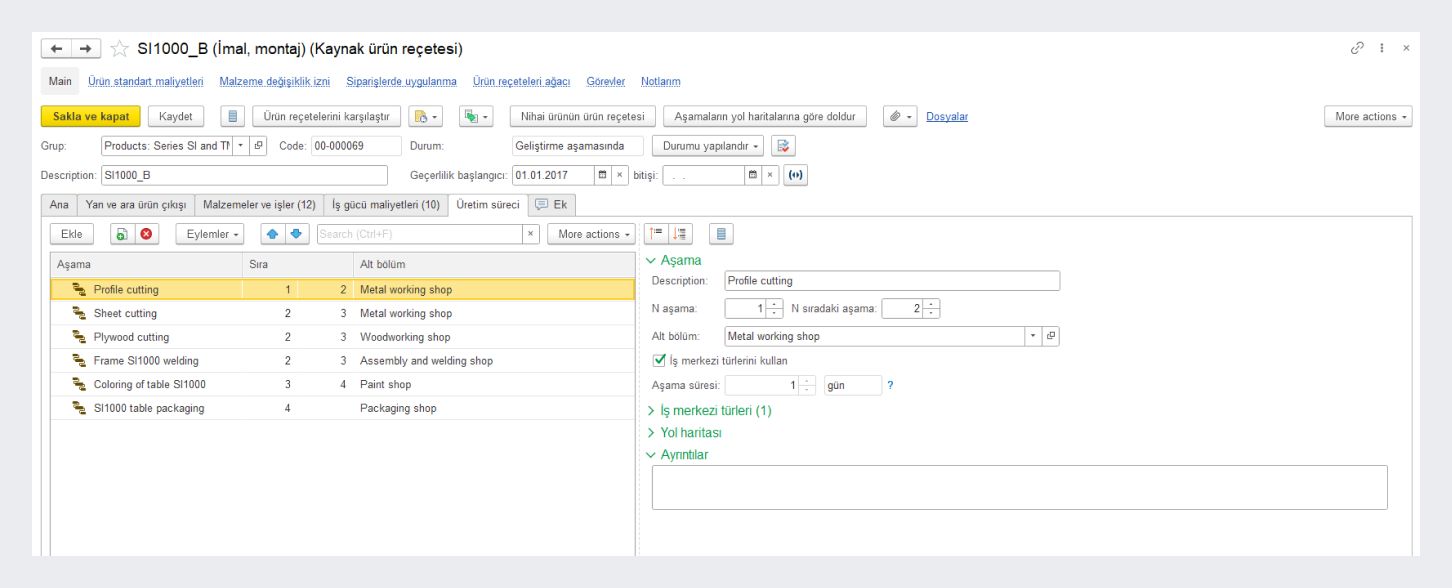1452x588 pixels.
Task: Click the copy stage icon next to Ekle
Action: tap(121, 234)
